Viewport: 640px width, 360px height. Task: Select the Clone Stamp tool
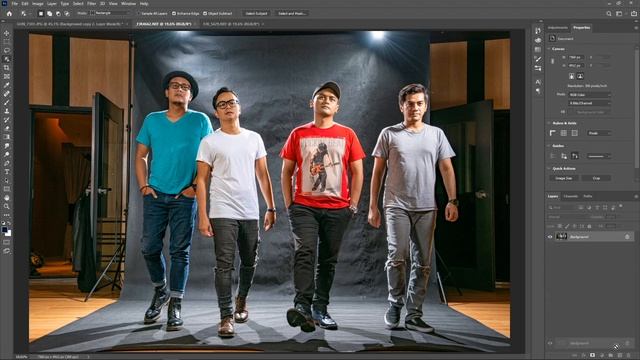7,111
